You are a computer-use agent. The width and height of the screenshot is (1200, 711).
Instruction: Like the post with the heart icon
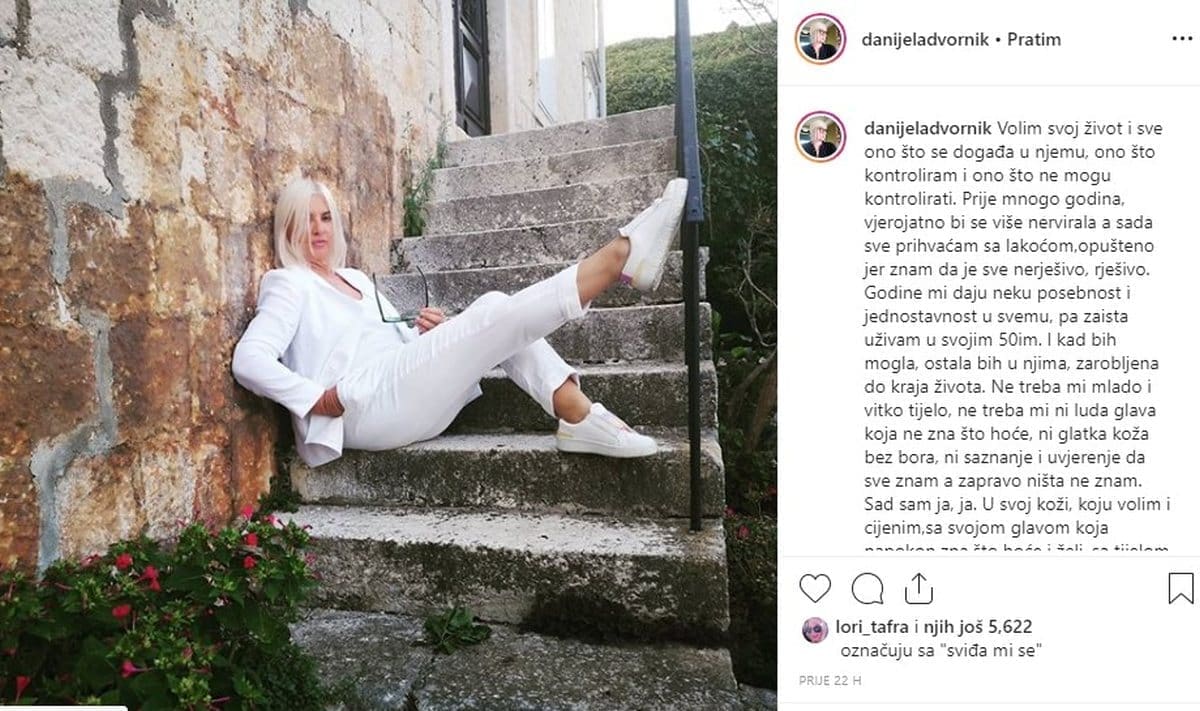click(x=815, y=588)
